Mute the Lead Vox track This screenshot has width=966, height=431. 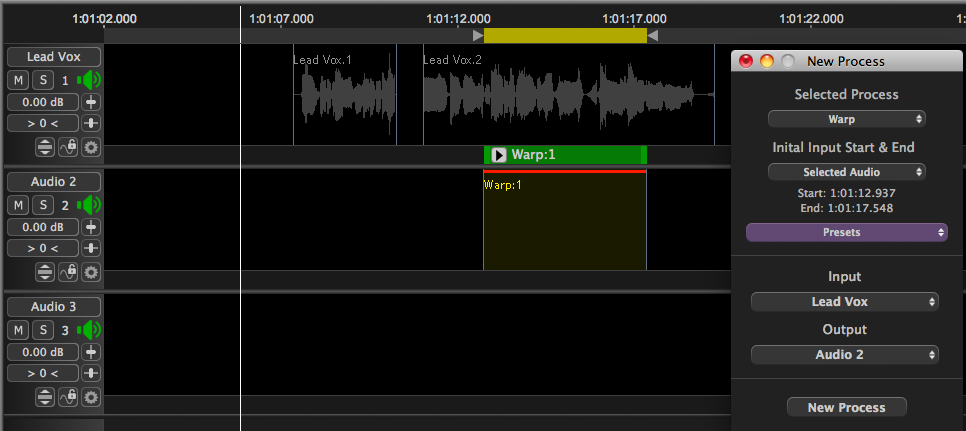pos(19,80)
